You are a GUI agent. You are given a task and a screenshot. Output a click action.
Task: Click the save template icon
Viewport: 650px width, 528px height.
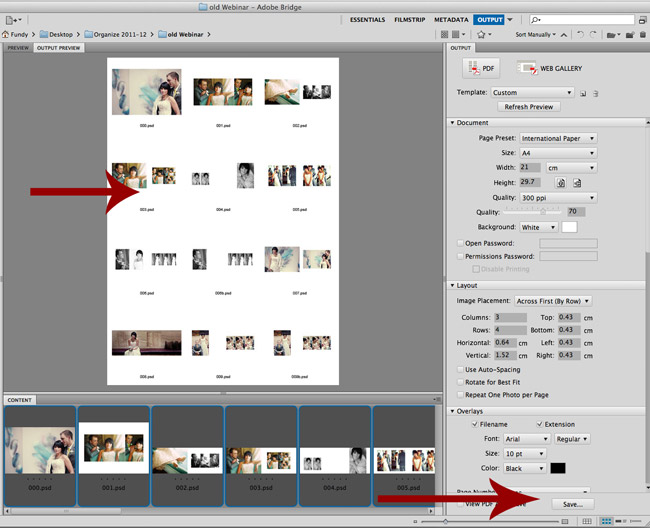(x=583, y=94)
